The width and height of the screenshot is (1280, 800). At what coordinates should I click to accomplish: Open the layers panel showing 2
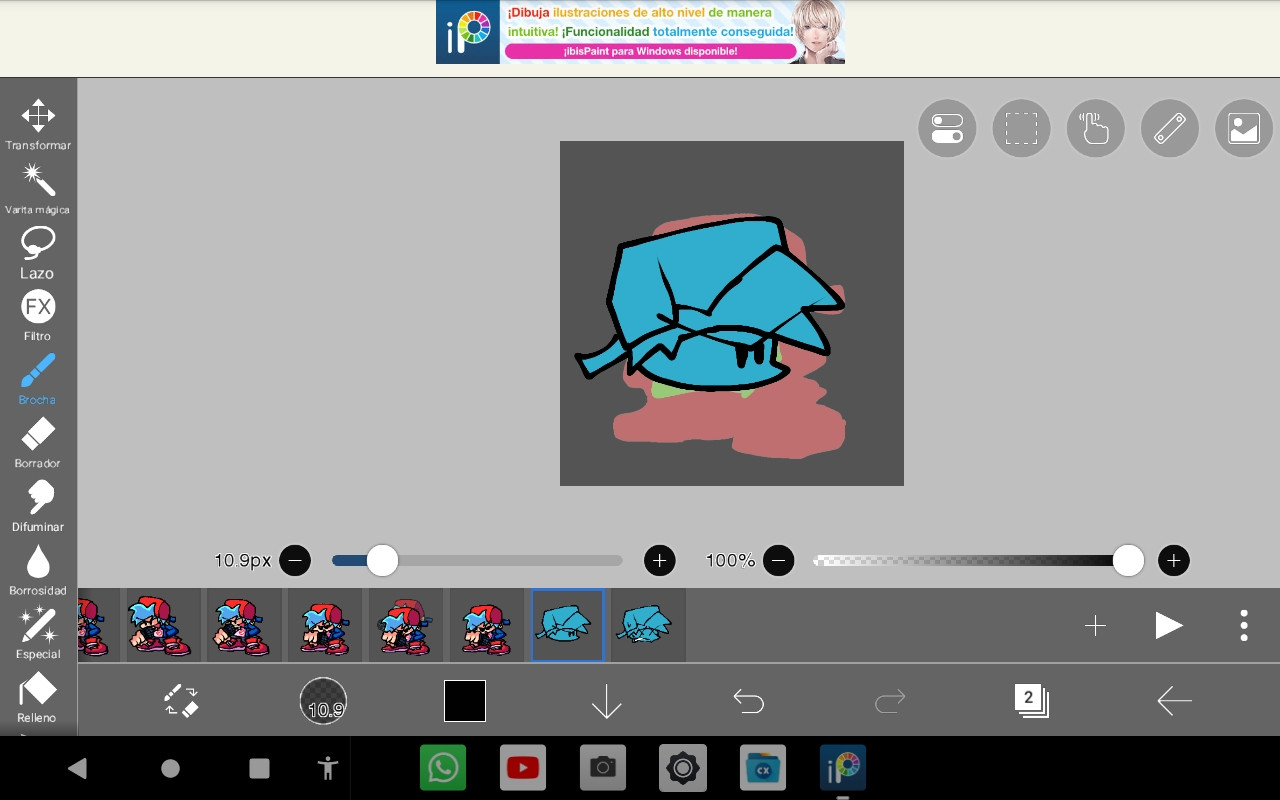[x=1031, y=701]
